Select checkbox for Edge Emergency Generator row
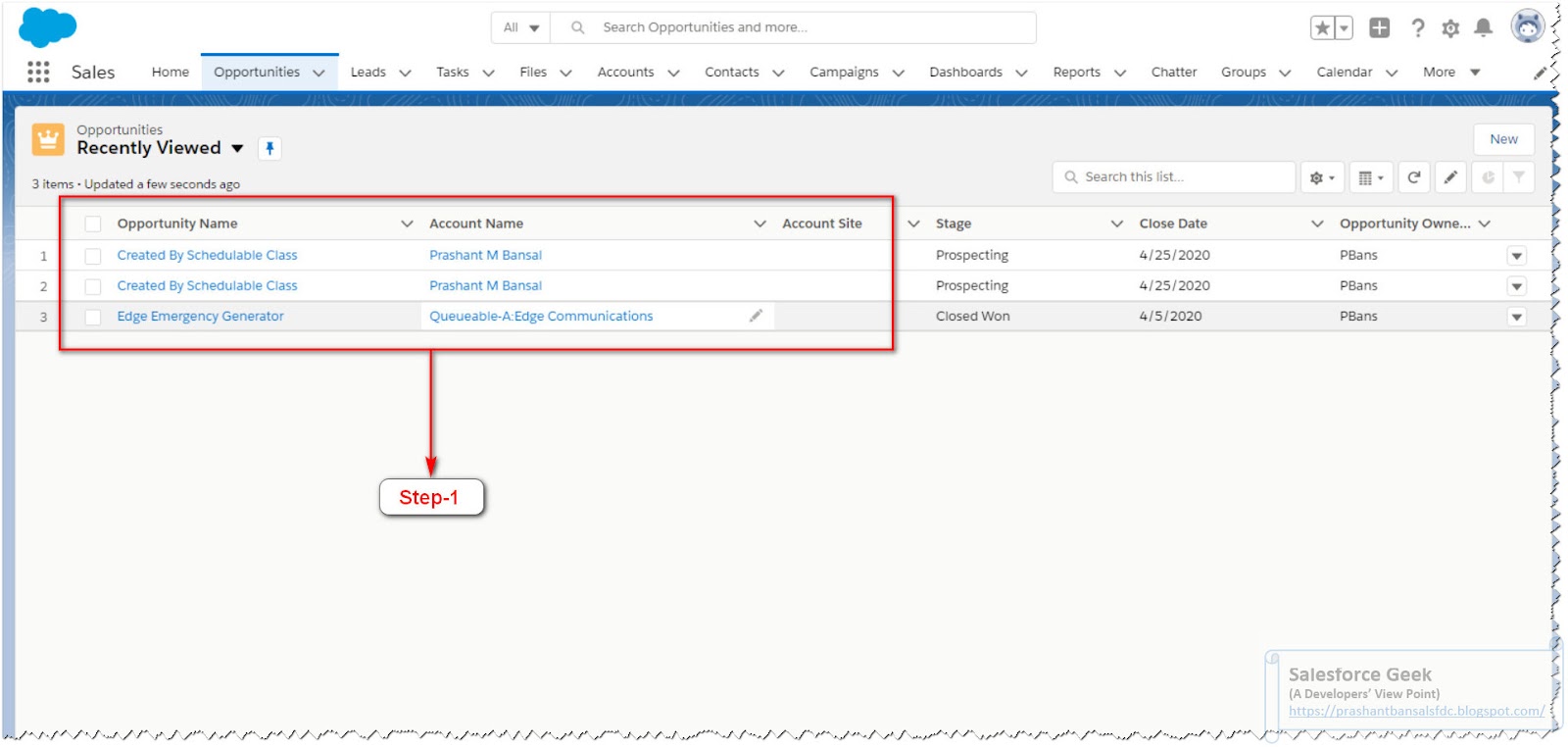This screenshot has height=747, width=1568. [93, 317]
